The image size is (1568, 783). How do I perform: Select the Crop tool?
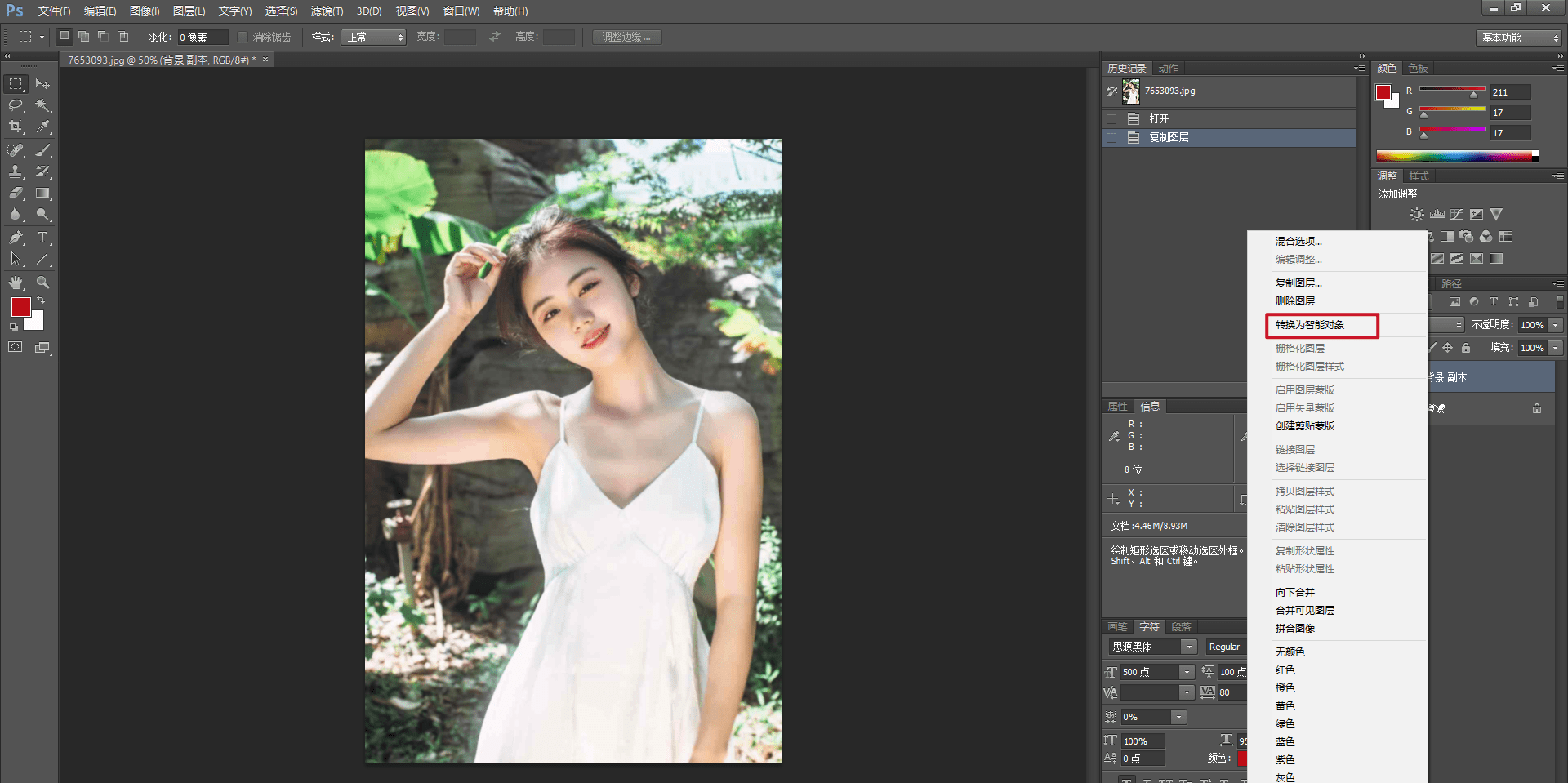pyautogui.click(x=16, y=127)
